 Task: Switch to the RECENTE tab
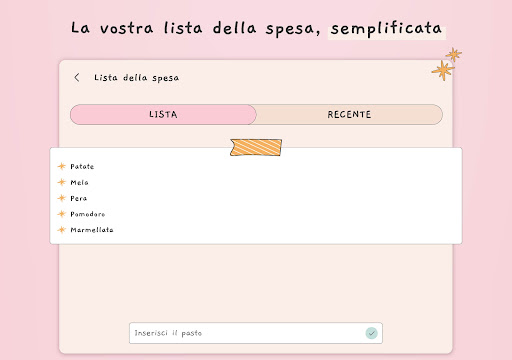click(349, 114)
